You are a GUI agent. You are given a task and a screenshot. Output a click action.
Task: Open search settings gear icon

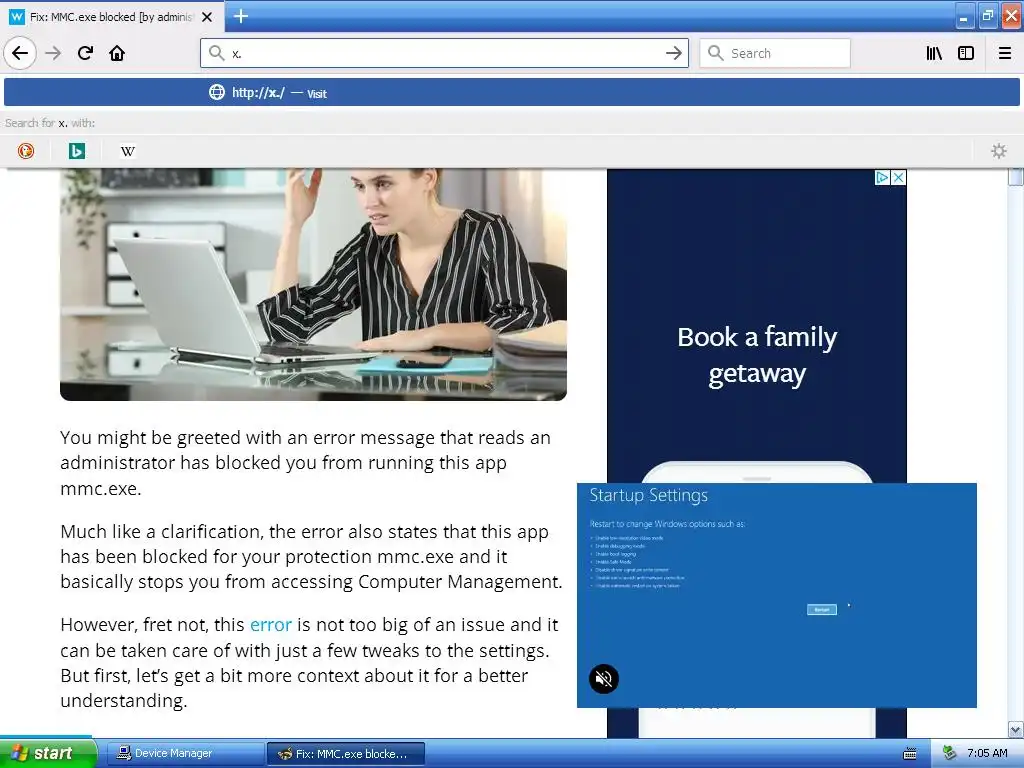coord(999,151)
